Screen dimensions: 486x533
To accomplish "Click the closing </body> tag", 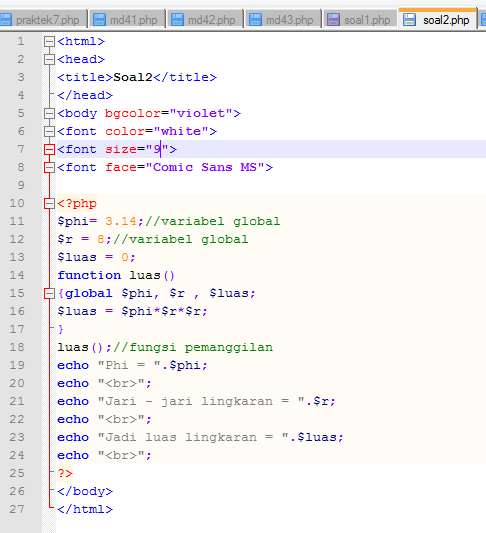I will (x=85, y=491).
